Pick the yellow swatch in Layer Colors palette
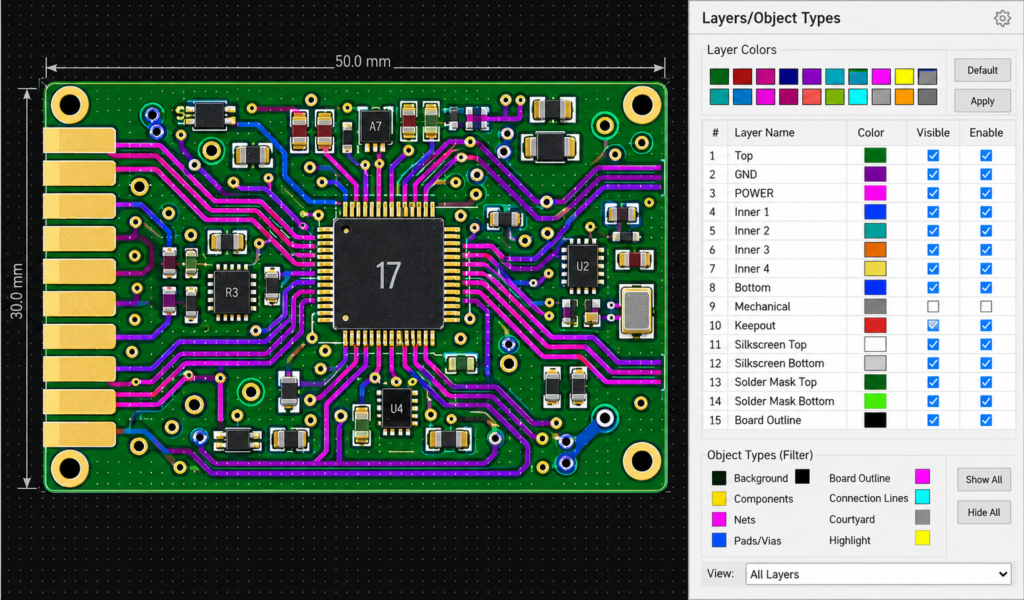Screen dimensions: 1024x600 pos(904,76)
